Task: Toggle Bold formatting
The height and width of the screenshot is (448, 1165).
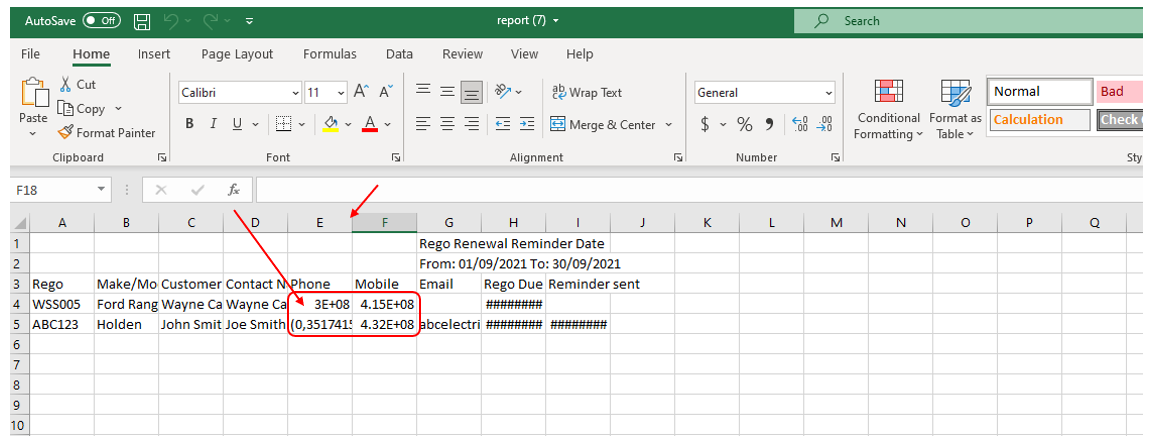Action: tap(189, 124)
